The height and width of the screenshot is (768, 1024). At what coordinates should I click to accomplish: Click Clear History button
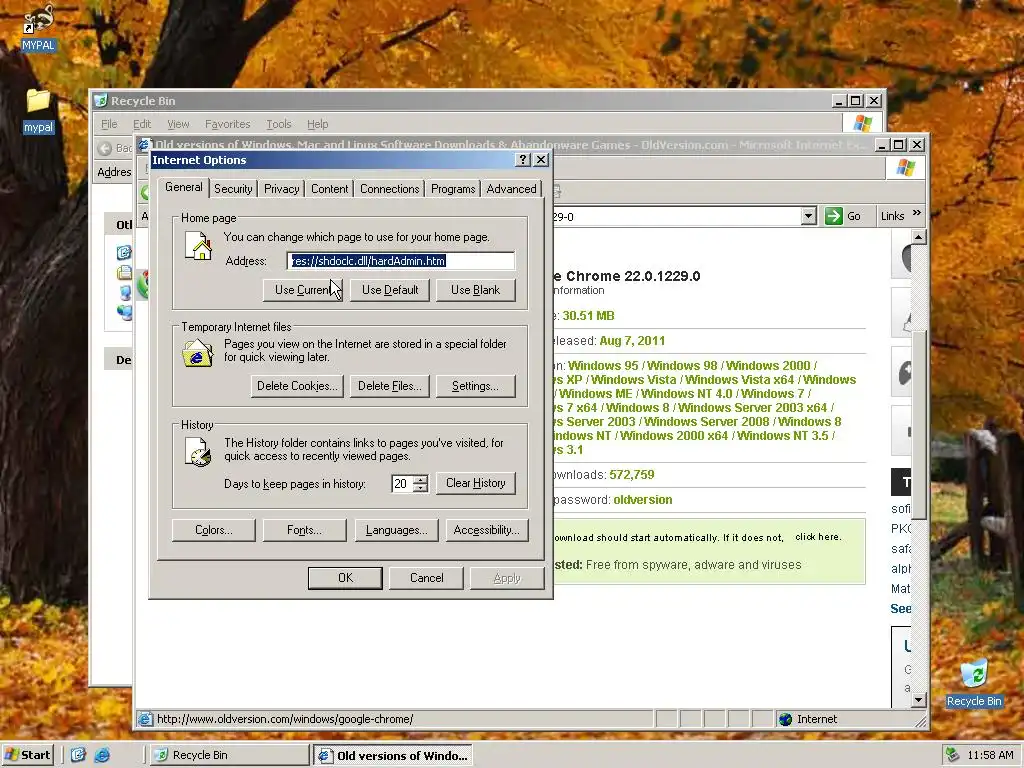tap(475, 483)
